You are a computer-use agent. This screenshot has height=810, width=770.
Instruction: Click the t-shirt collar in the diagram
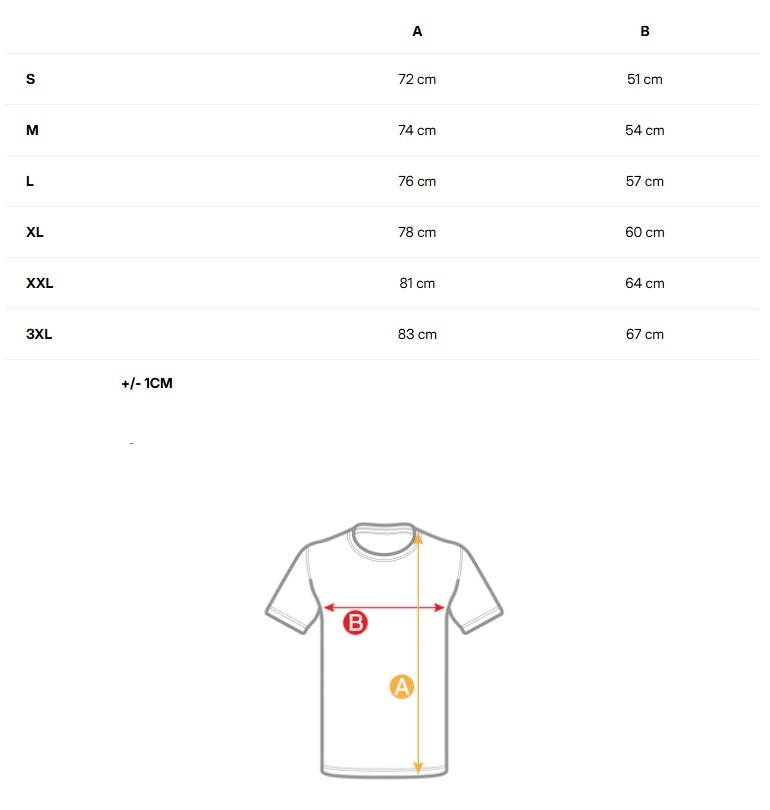384,540
